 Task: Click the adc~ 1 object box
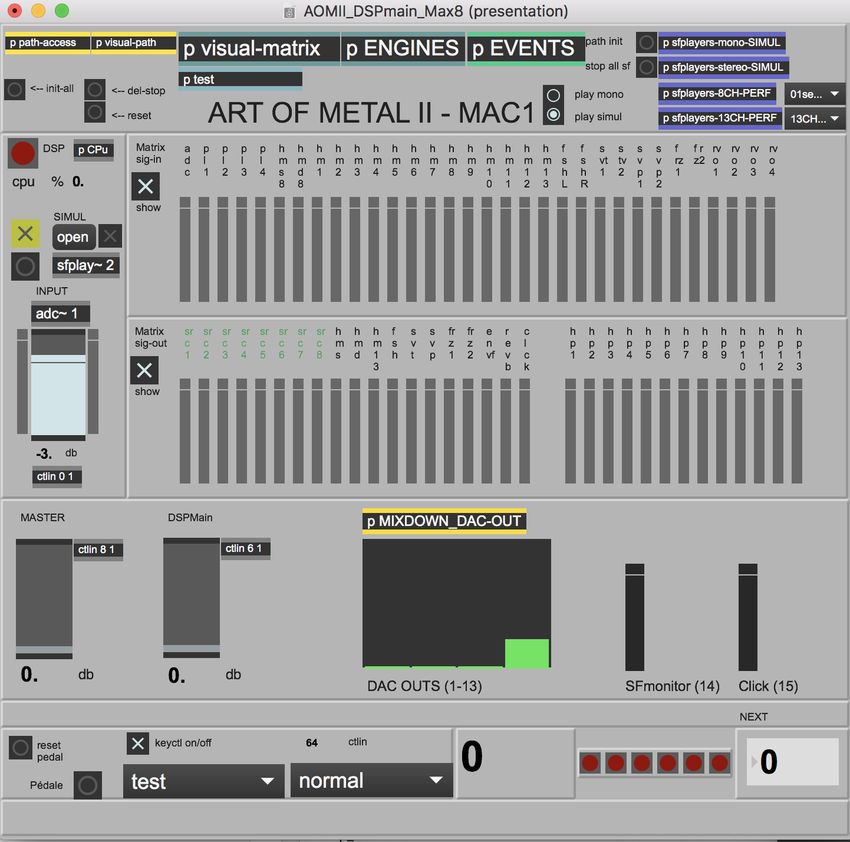(x=60, y=313)
